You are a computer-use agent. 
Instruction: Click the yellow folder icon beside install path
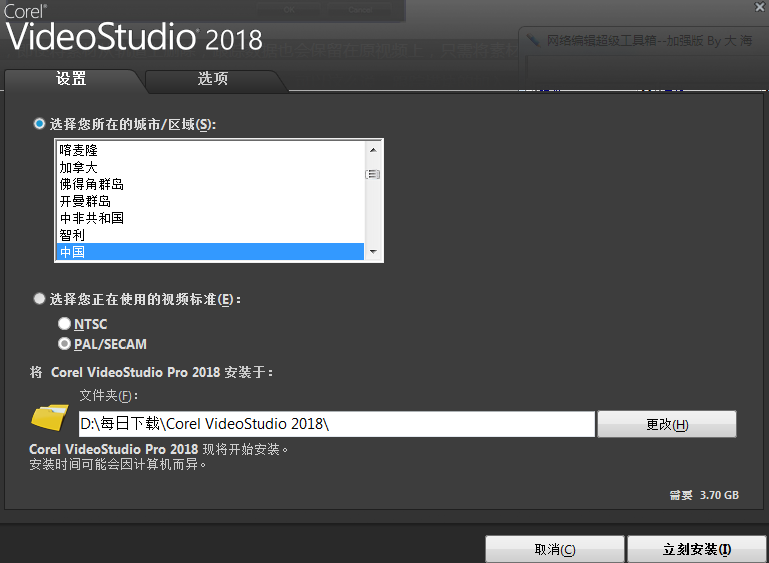pos(50,417)
